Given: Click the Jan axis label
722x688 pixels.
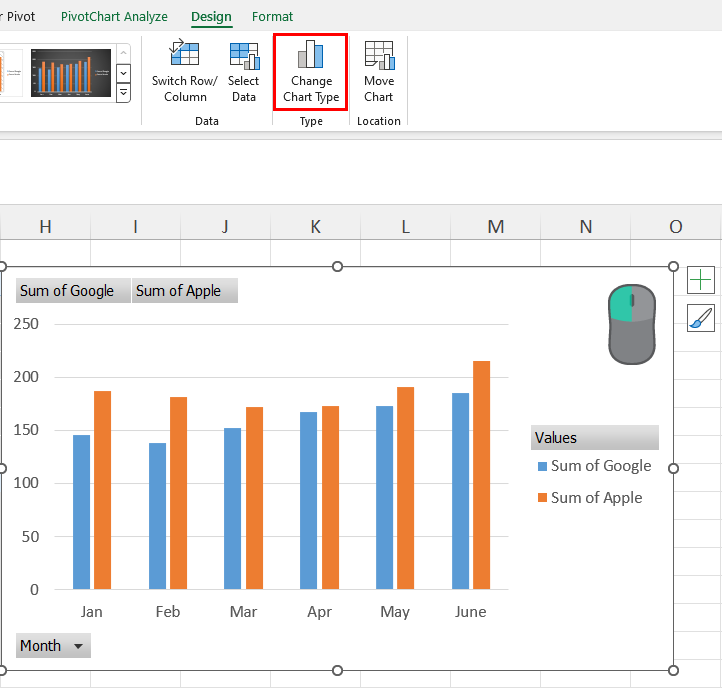Looking at the screenshot, I should pyautogui.click(x=92, y=612).
